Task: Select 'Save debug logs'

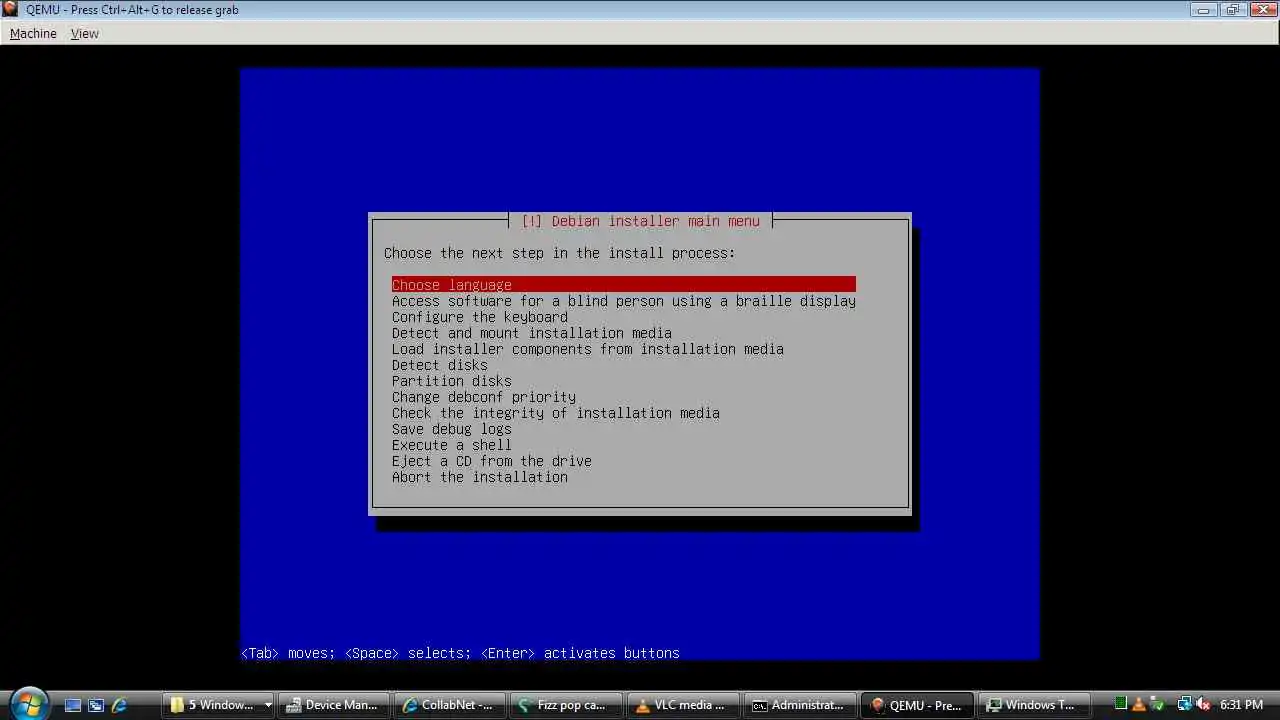Action: point(452,429)
